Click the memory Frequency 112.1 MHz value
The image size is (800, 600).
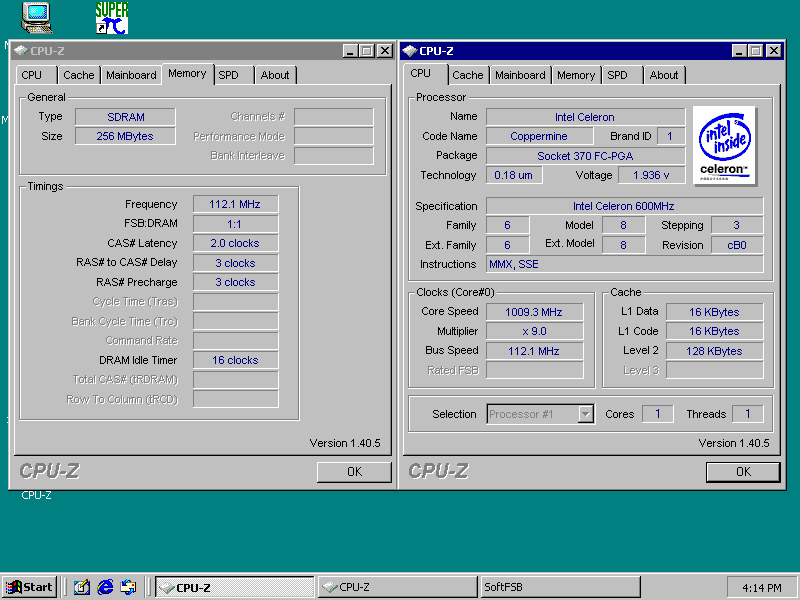(x=235, y=204)
